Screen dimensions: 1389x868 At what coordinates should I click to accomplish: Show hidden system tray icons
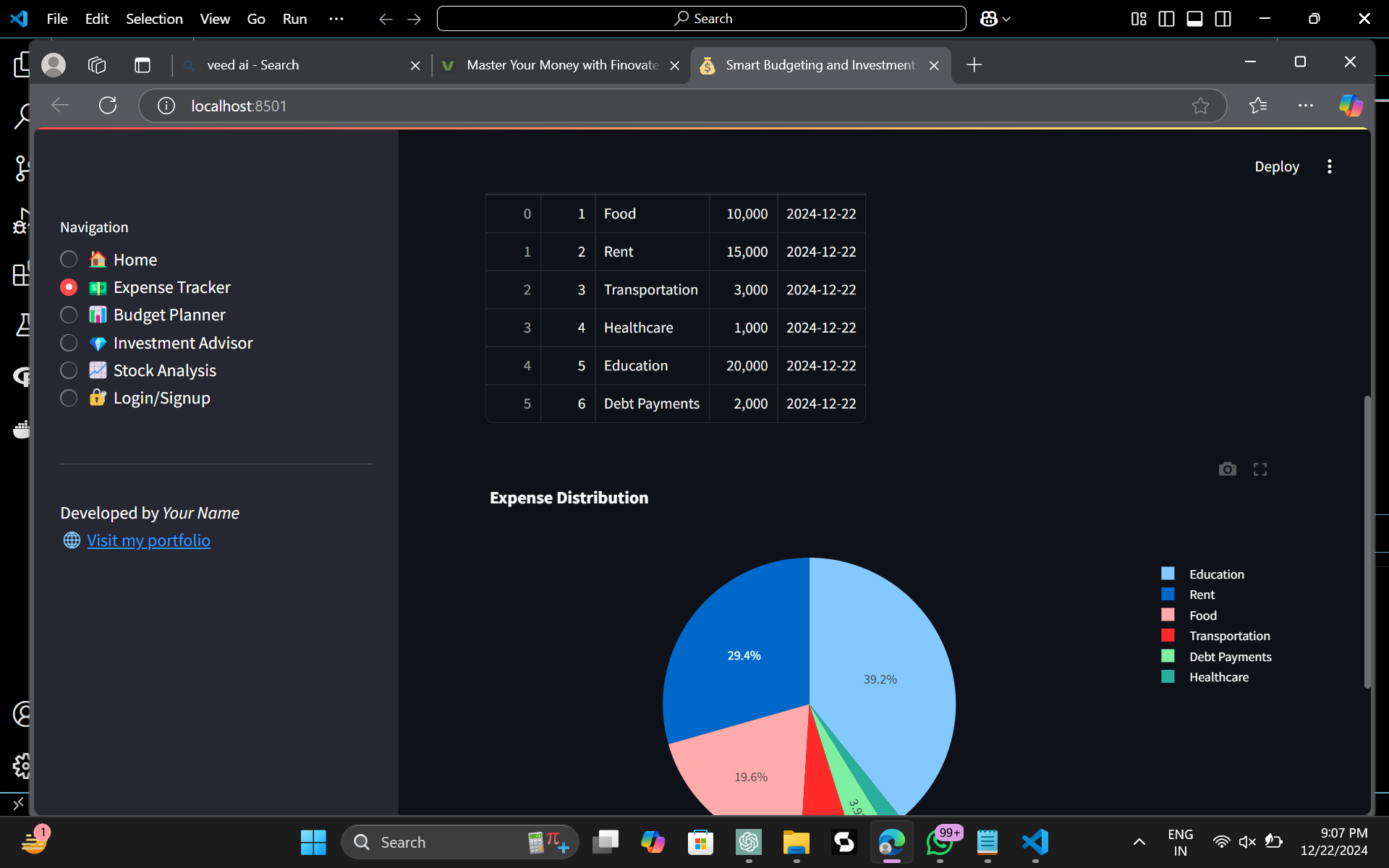coord(1139,842)
